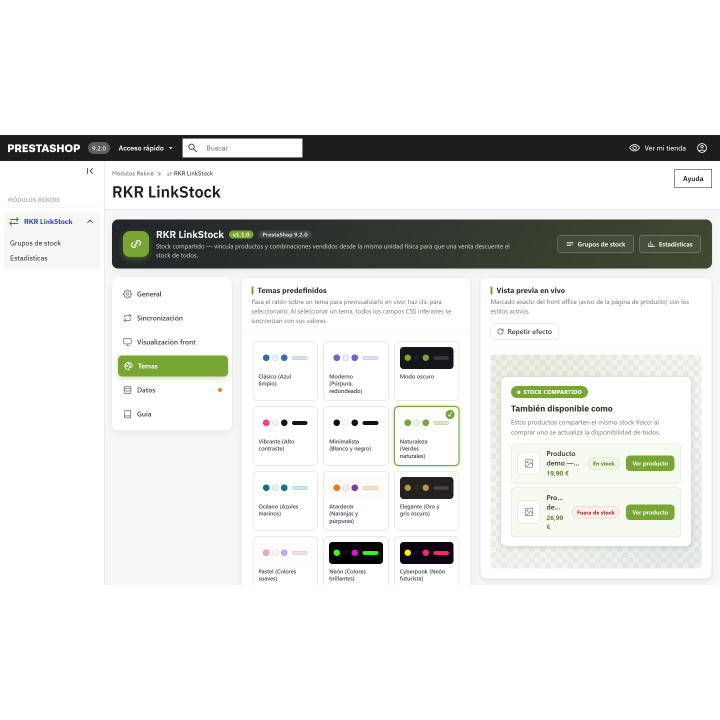The image size is (720, 720).
Task: Open the Sincronización tab
Action: click(x=173, y=318)
